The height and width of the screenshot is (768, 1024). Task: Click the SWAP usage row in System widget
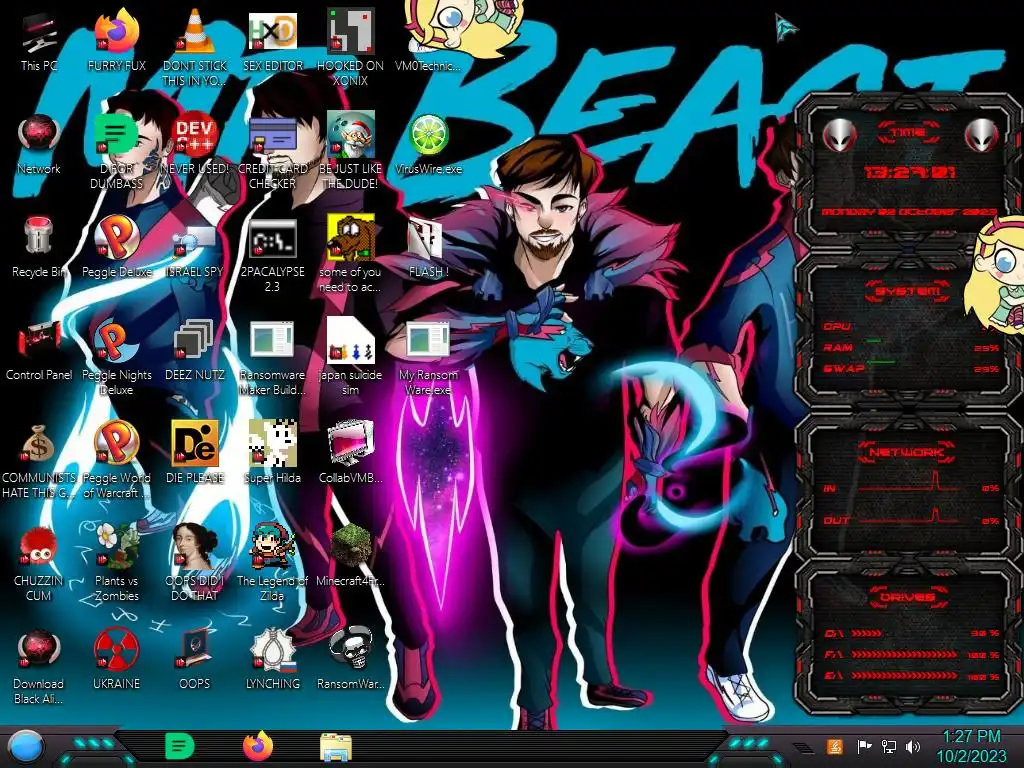click(911, 368)
